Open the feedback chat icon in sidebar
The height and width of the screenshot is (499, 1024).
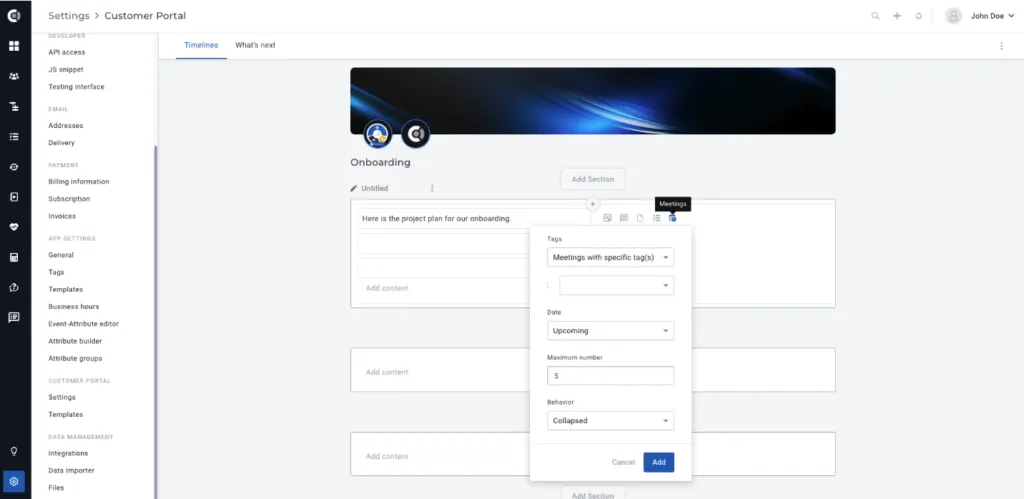(x=14, y=317)
